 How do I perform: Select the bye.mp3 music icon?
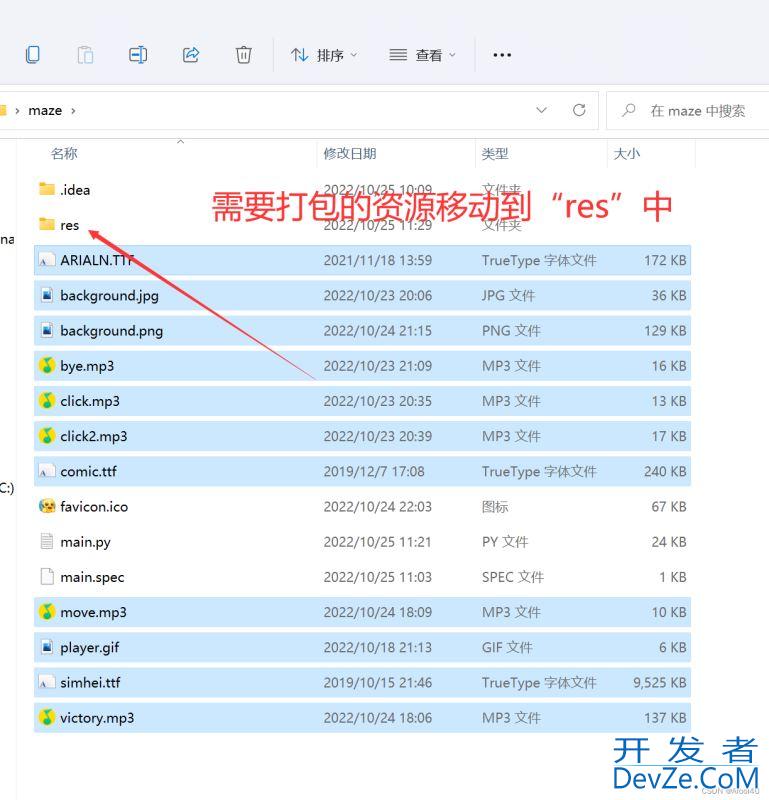[47, 365]
